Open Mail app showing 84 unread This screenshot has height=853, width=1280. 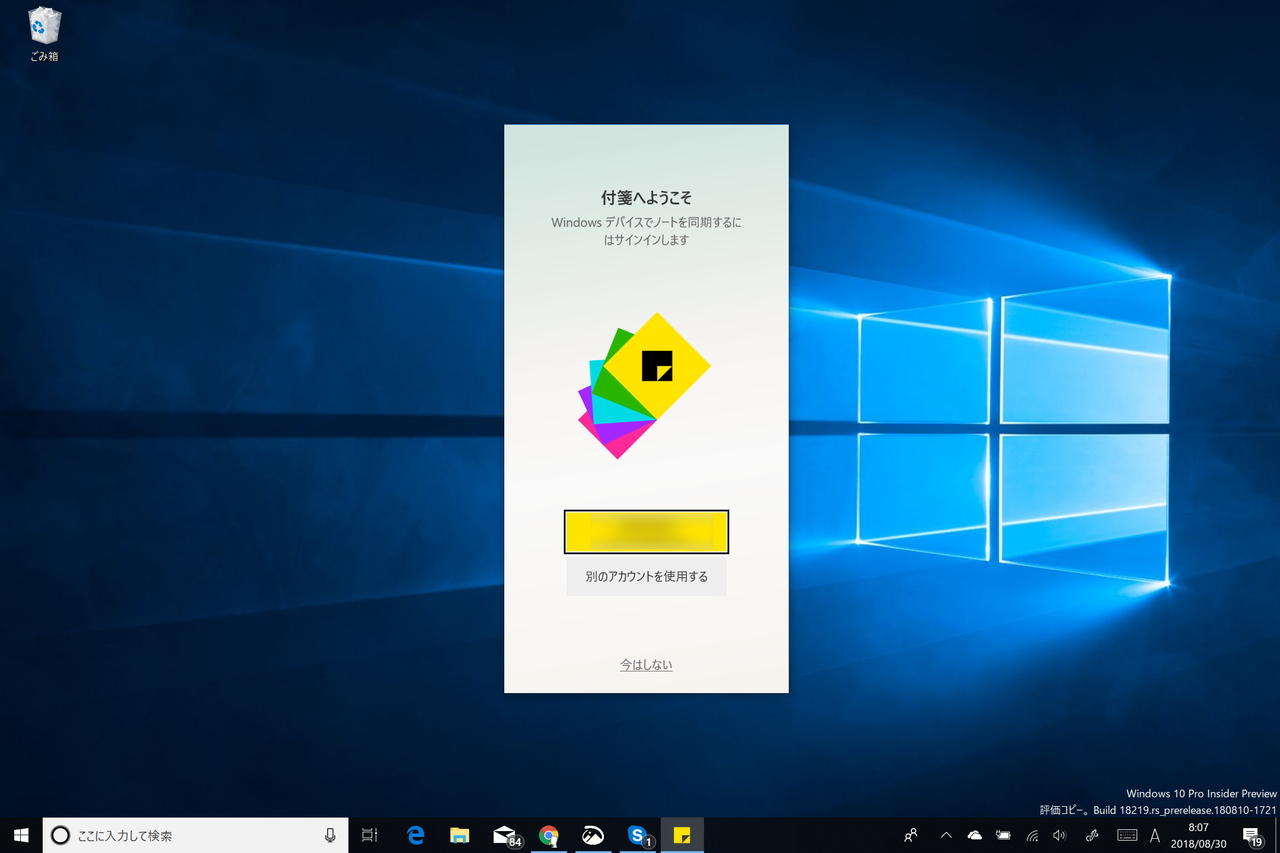[504, 835]
